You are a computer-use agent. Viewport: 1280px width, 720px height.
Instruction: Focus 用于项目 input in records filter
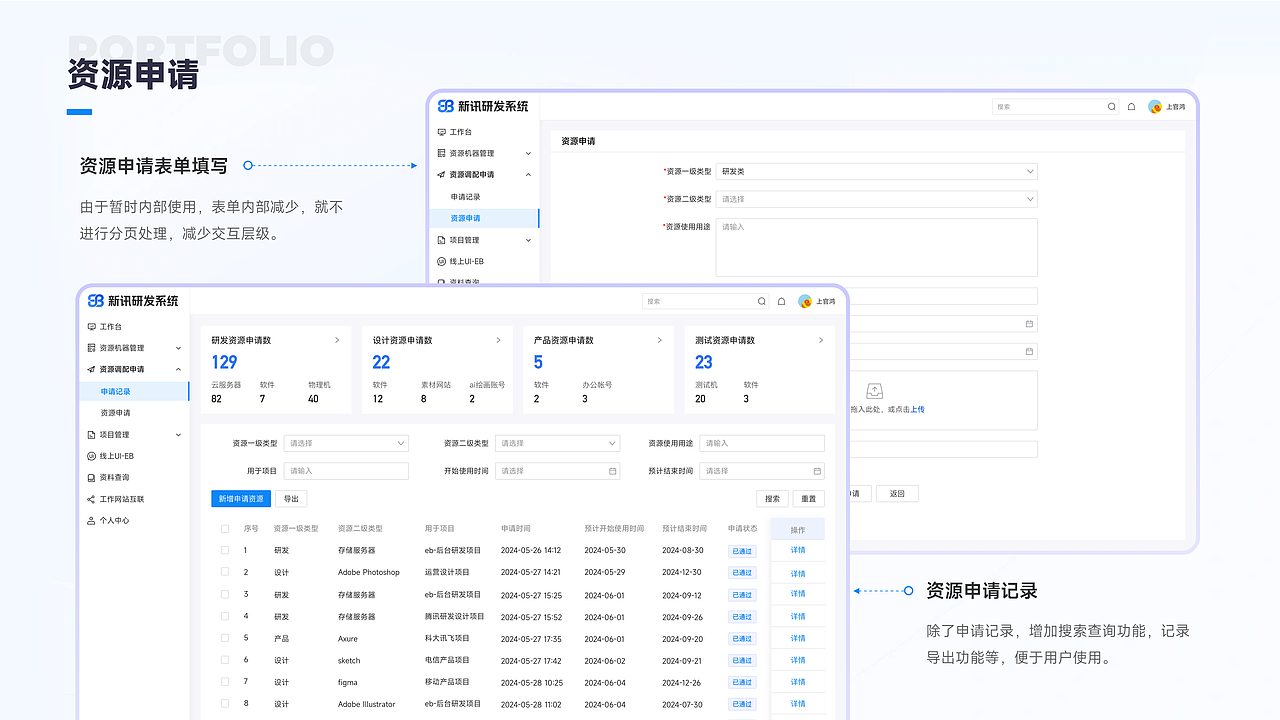pos(346,471)
